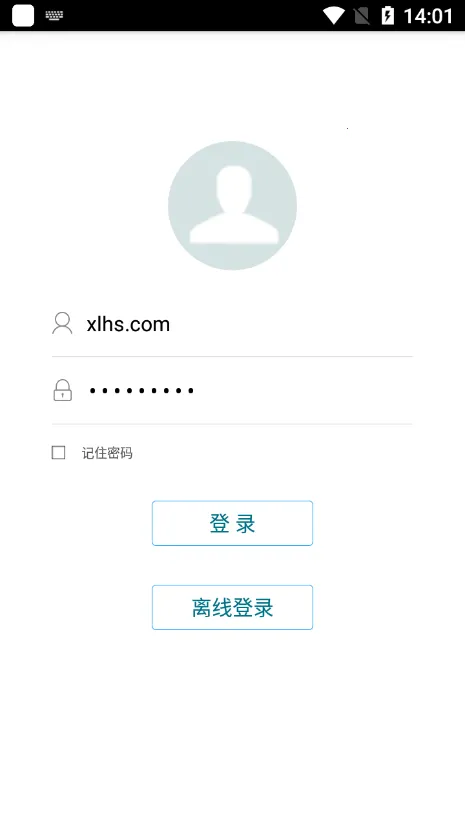Focus the username field showing xlhs.com
The width and height of the screenshot is (465, 828).
click(x=232, y=324)
